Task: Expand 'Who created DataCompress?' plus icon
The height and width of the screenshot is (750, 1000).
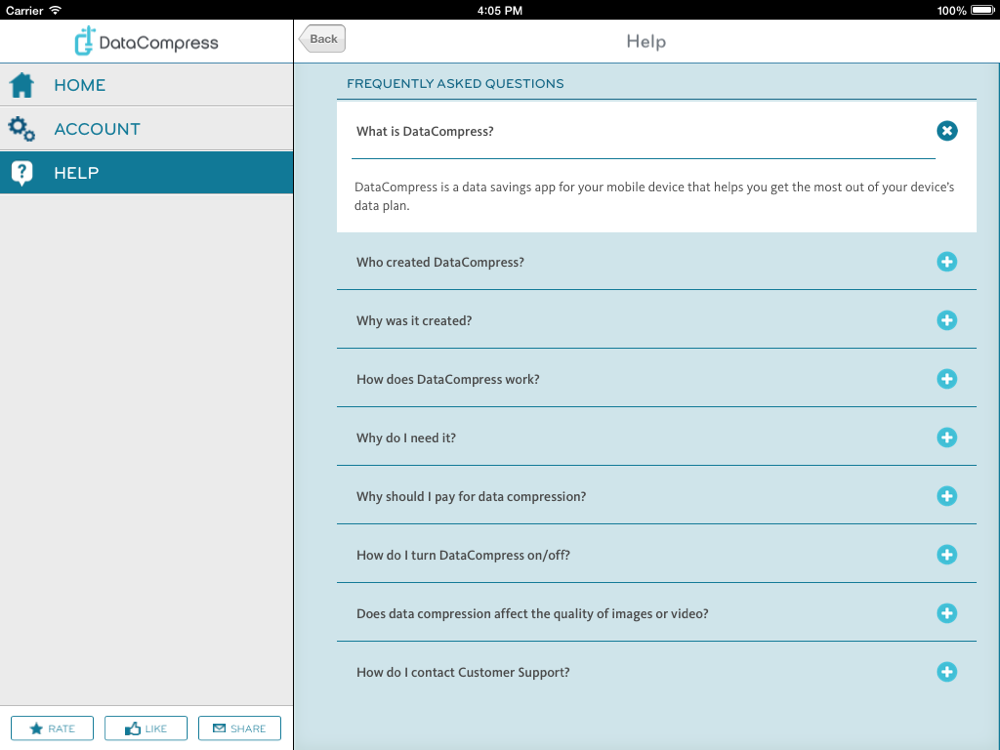Action: [x=947, y=261]
